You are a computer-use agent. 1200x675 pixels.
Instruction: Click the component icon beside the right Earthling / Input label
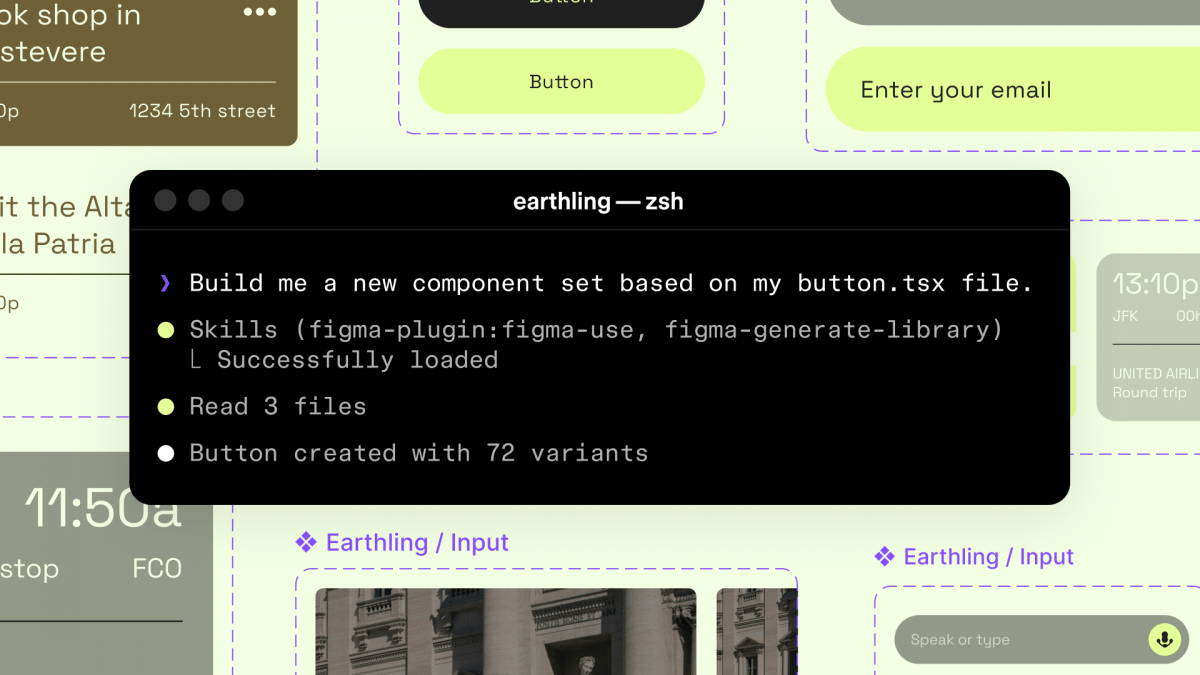click(x=884, y=557)
